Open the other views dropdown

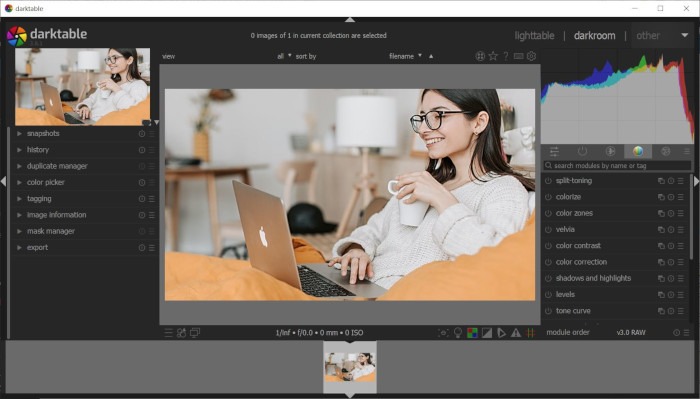(x=662, y=36)
